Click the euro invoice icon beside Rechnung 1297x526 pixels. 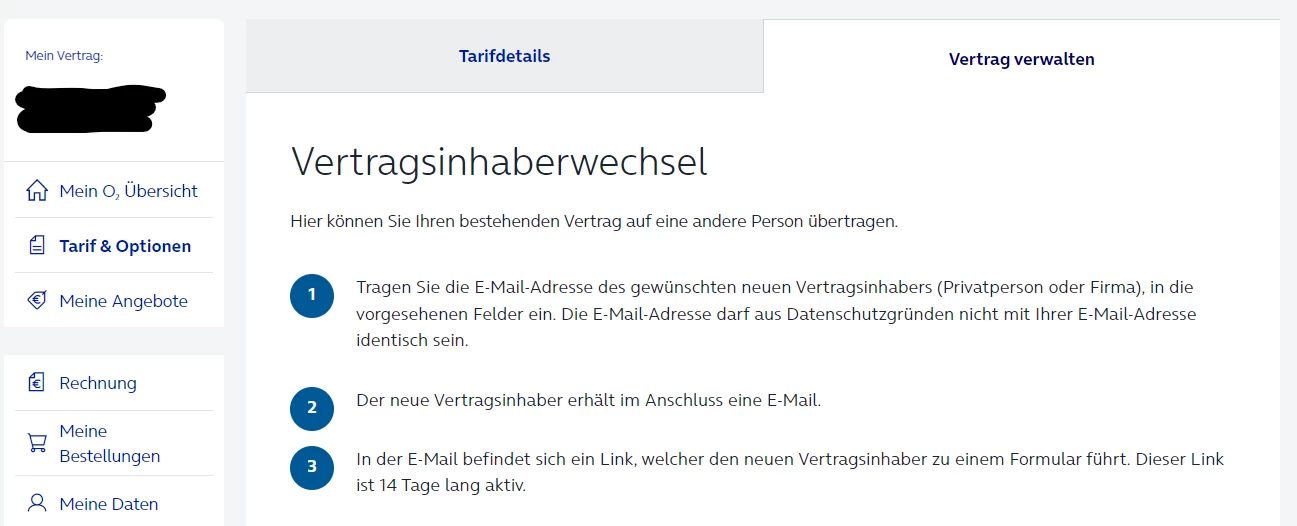click(x=37, y=383)
